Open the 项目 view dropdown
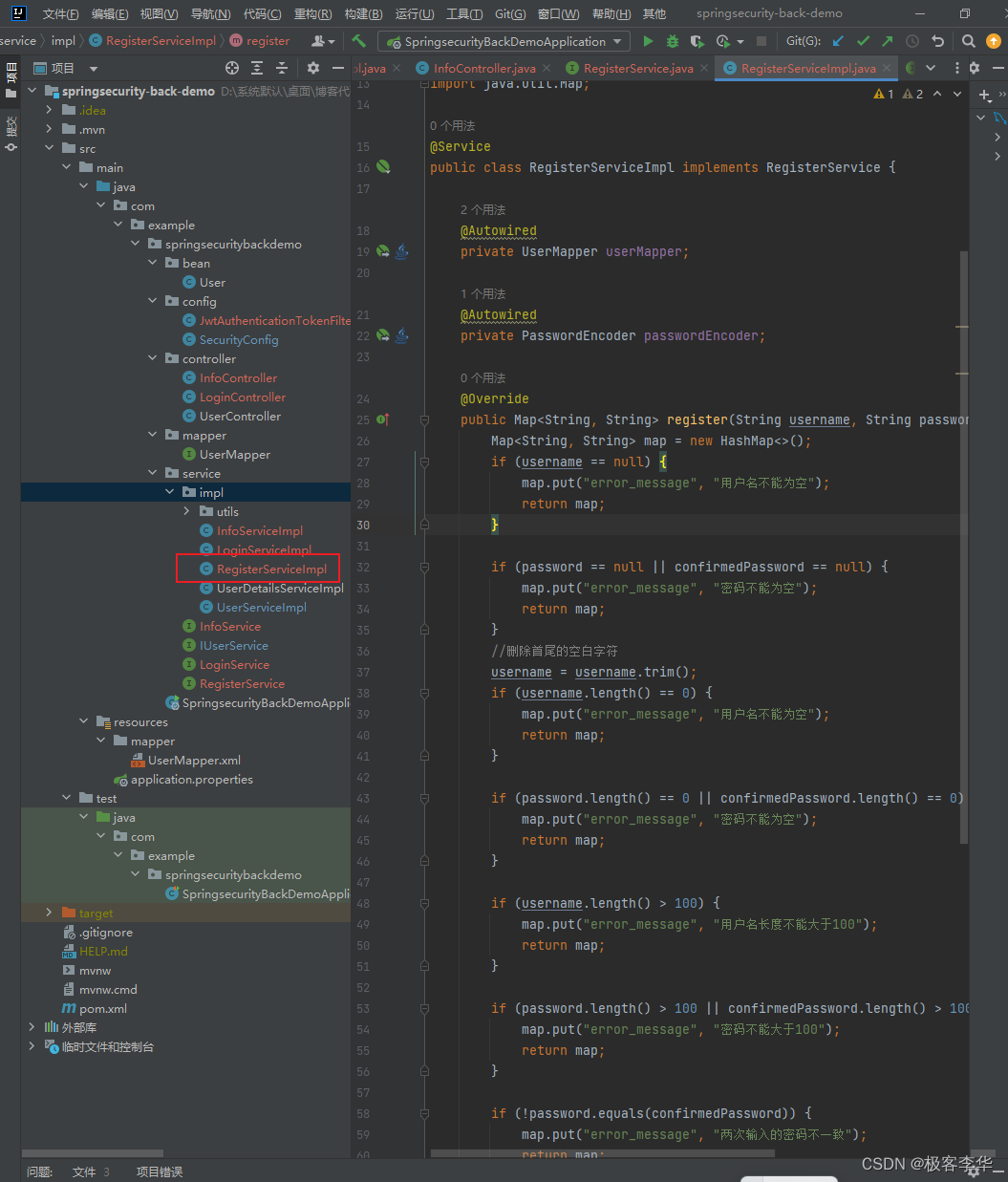 point(93,68)
